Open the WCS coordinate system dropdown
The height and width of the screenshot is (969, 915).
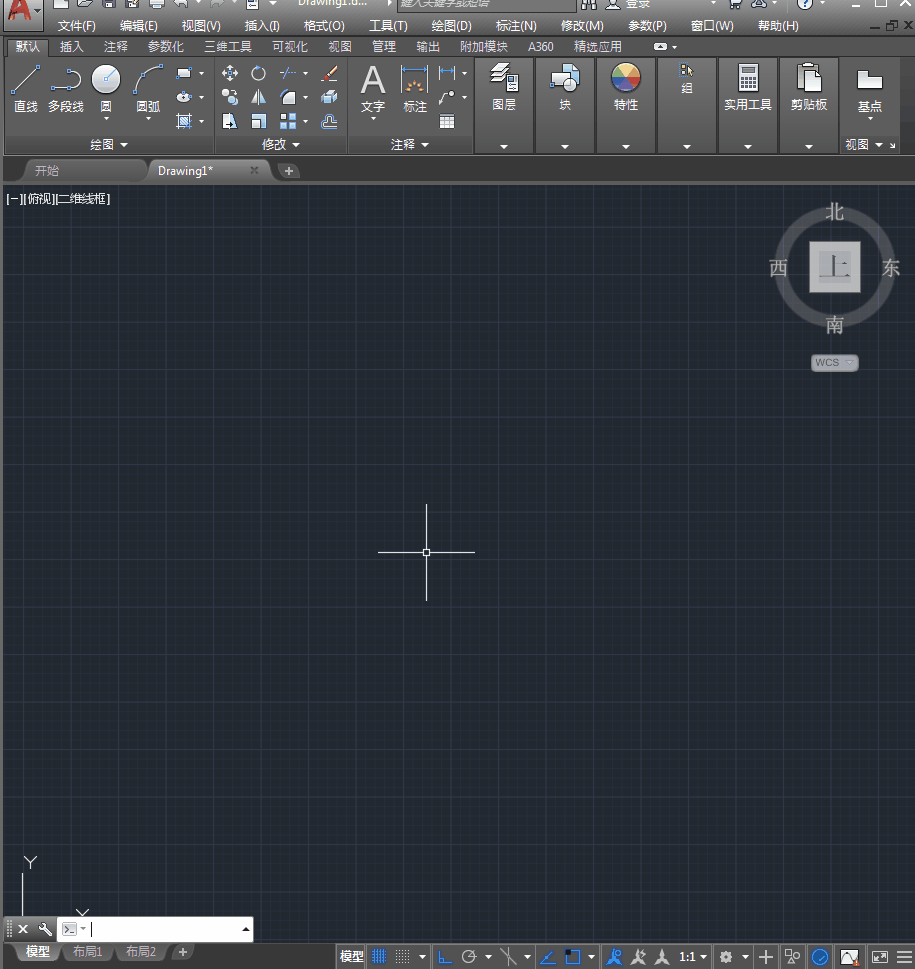(x=835, y=363)
